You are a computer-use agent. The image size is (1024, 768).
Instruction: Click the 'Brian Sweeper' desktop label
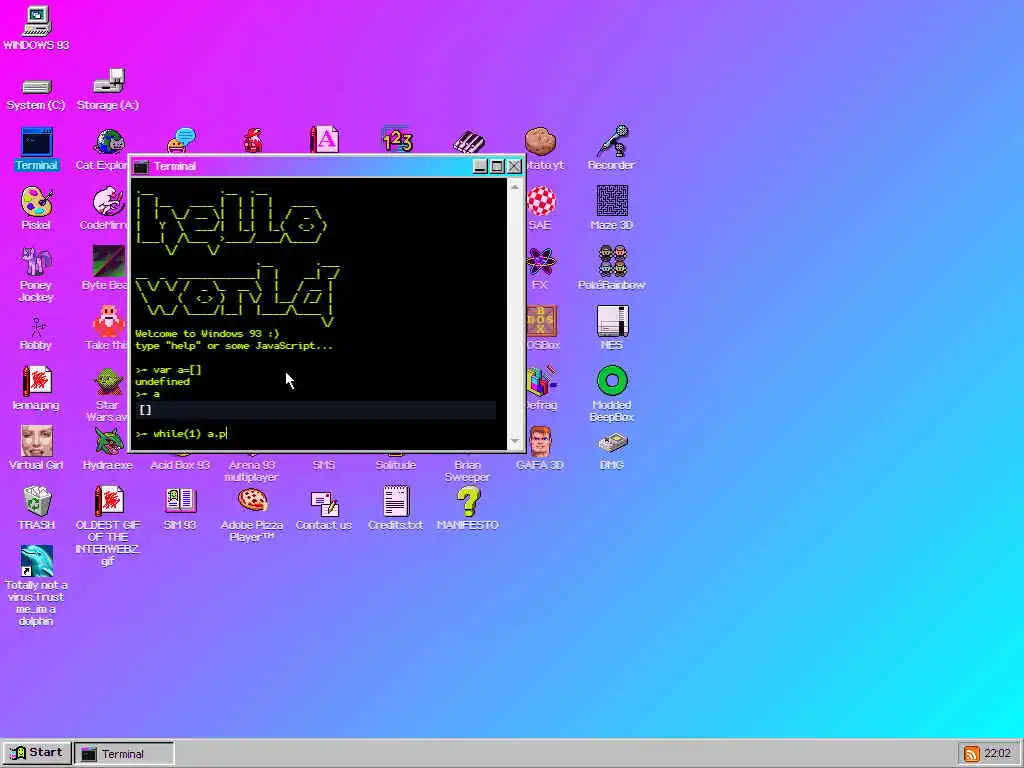click(x=468, y=471)
